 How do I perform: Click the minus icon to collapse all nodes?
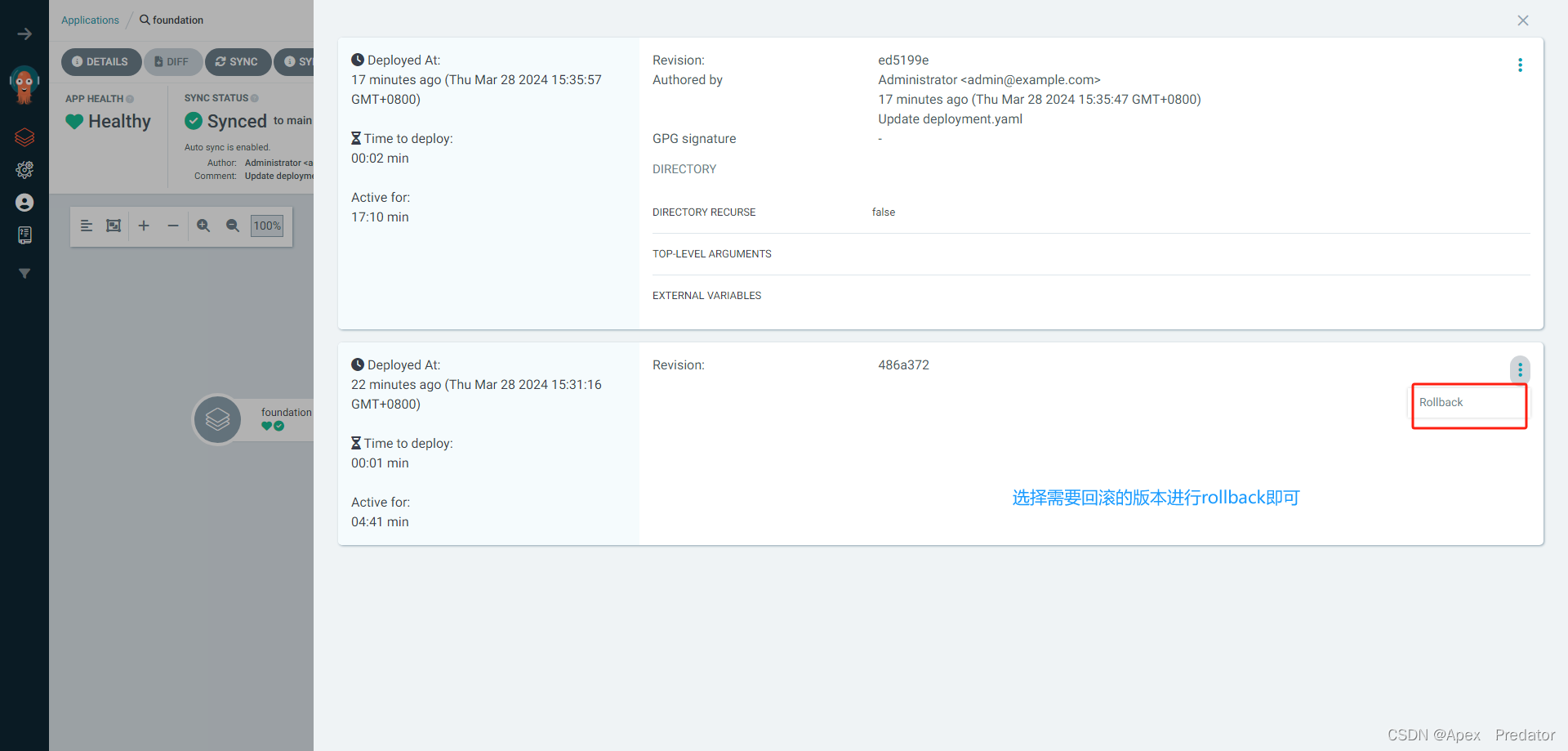click(173, 226)
